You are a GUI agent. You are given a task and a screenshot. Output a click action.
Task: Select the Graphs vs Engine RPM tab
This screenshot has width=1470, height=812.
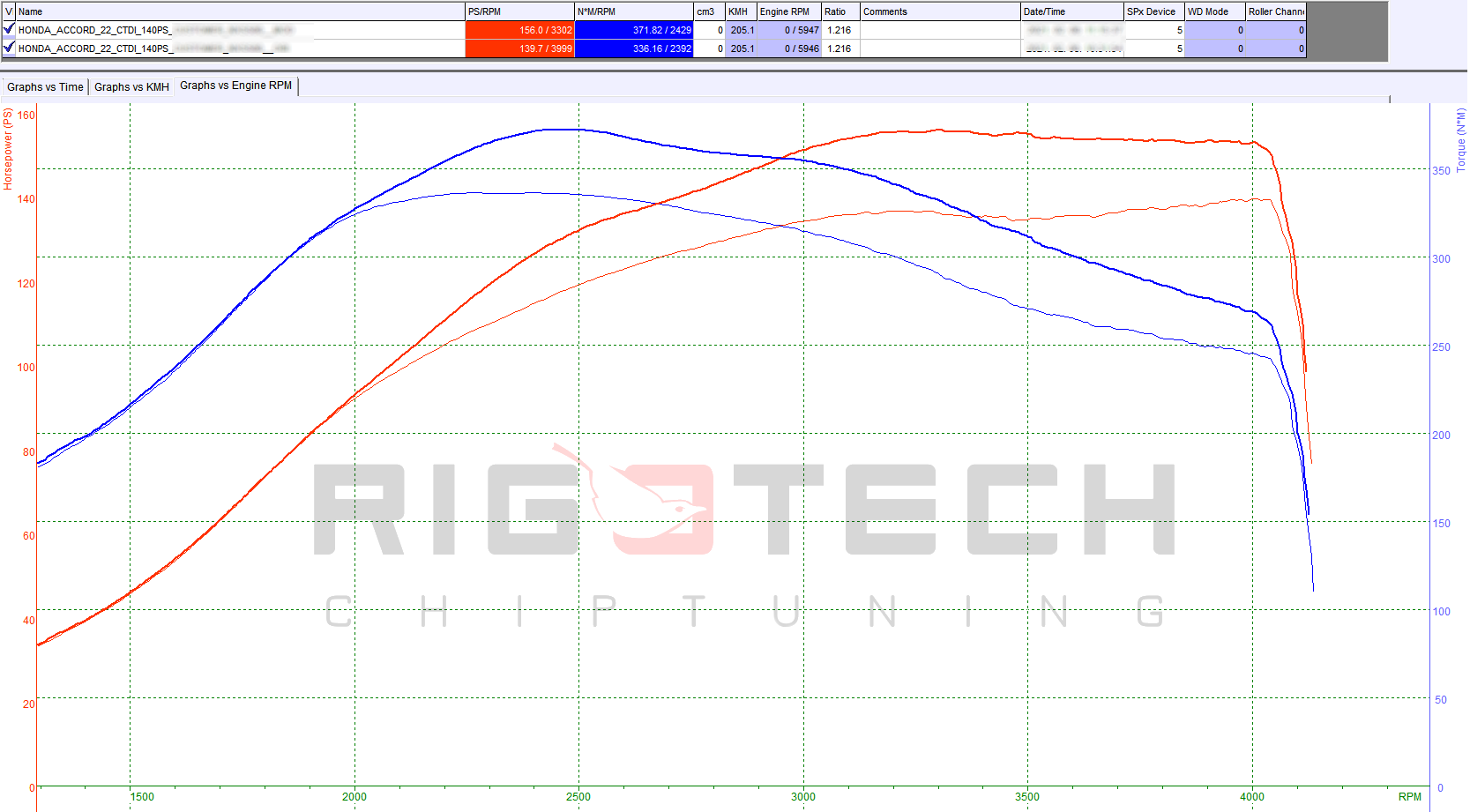pyautogui.click(x=235, y=86)
